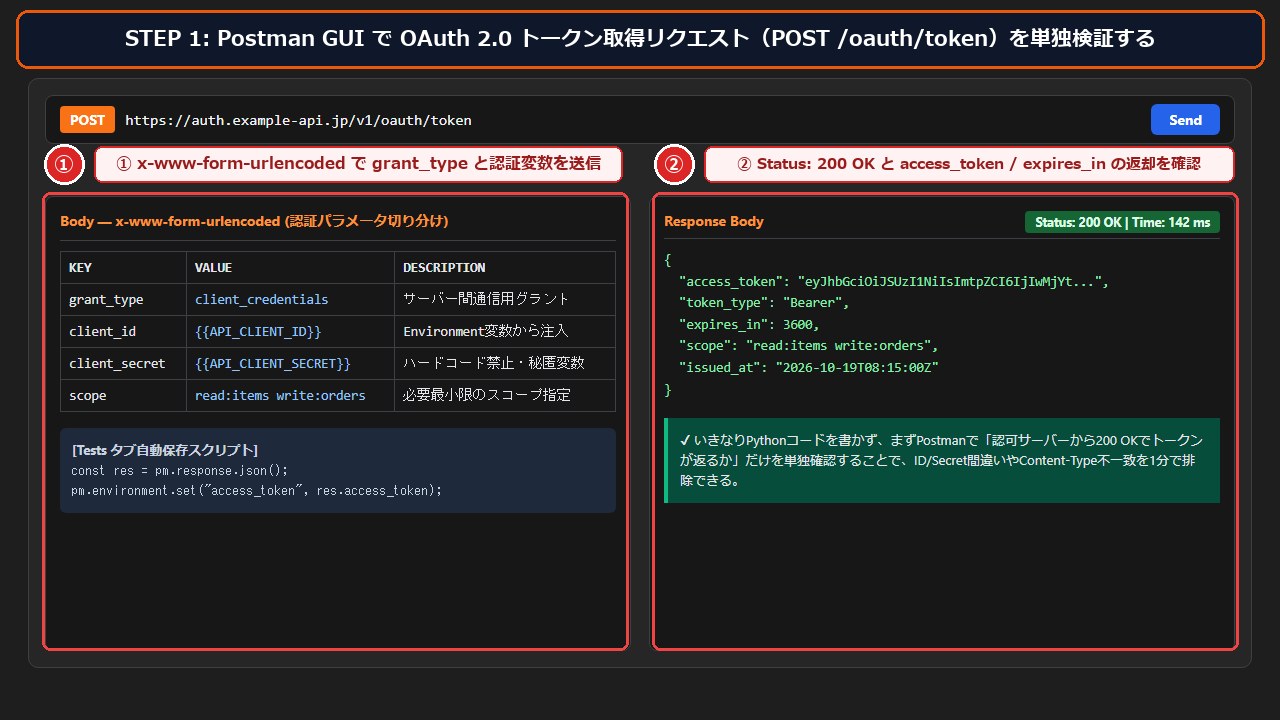The image size is (1280, 720).
Task: Click the oauth/token request URL field
Action: pyautogui.click(x=298, y=120)
